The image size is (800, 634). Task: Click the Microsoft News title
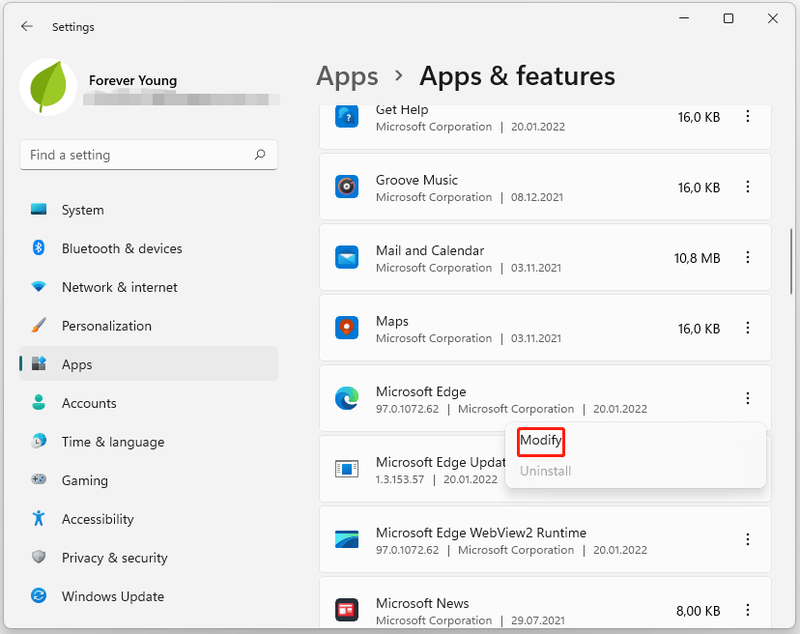[422, 603]
